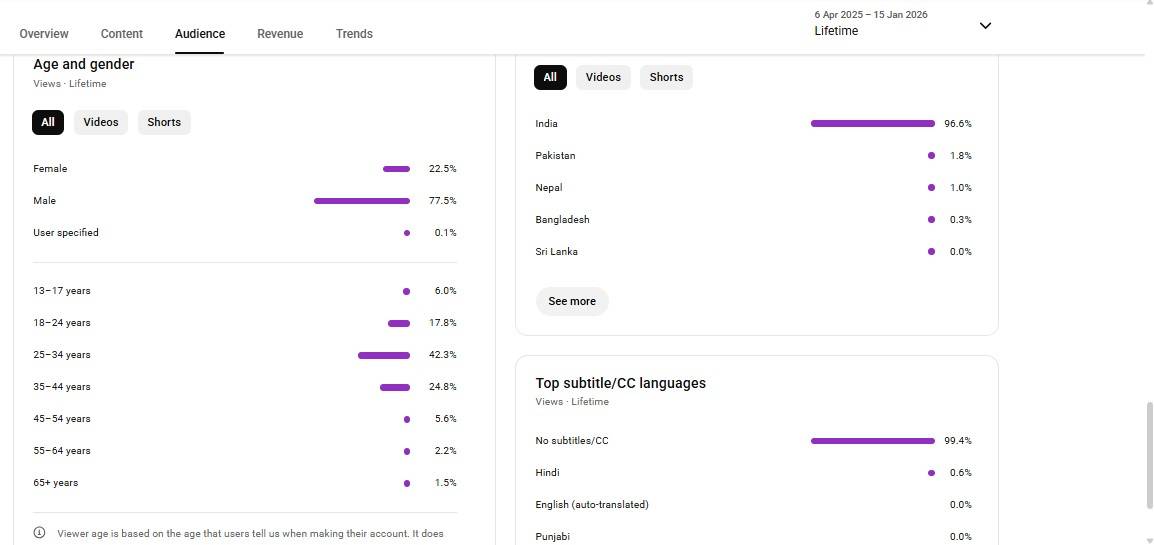Image resolution: width=1154 pixels, height=545 pixels.
Task: Show only Videos in geography card
Action: [603, 77]
